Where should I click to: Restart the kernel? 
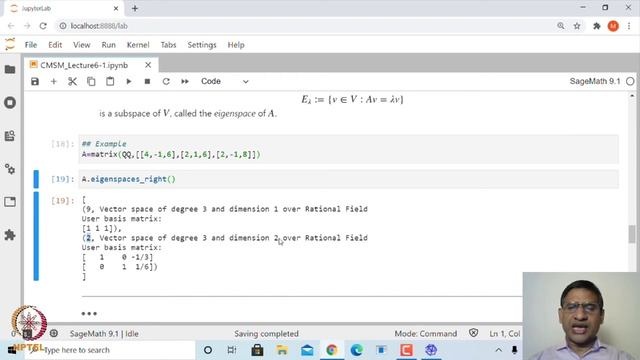tap(166, 82)
